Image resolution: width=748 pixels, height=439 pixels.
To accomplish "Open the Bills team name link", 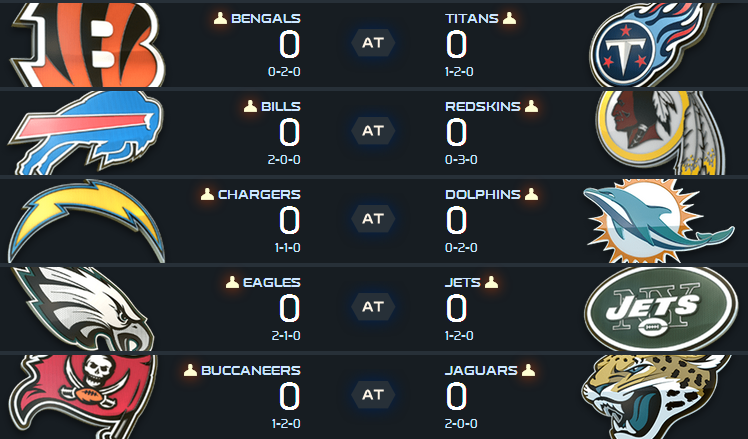I will (281, 106).
